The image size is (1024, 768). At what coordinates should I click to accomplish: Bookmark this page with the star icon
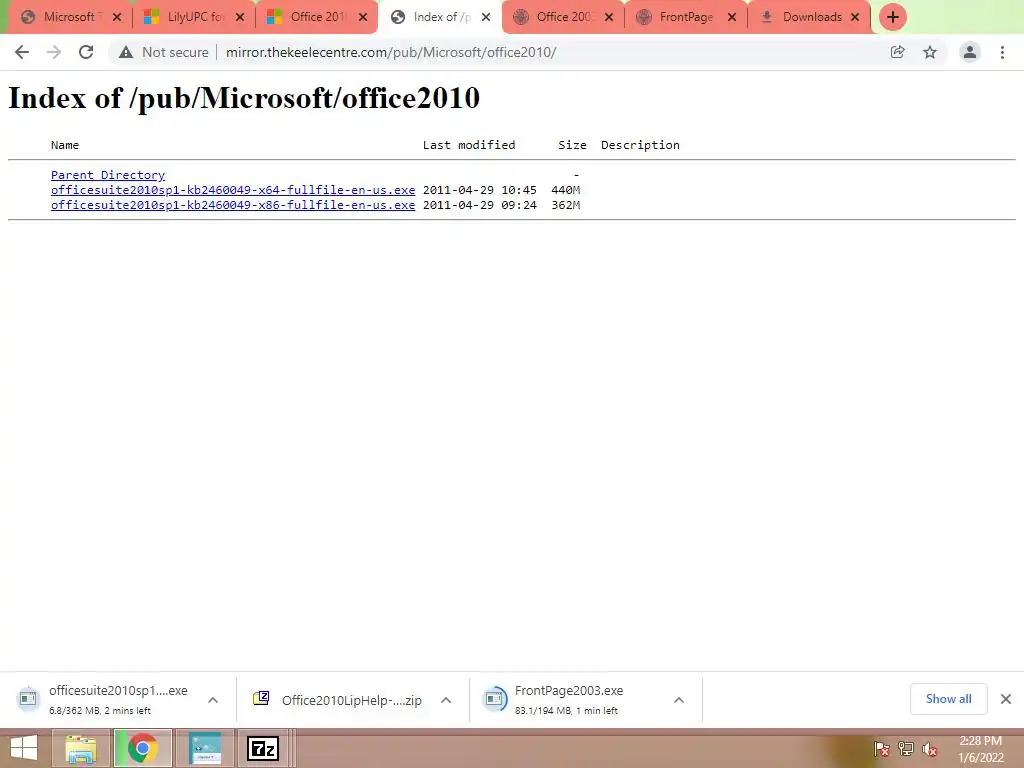pyautogui.click(x=930, y=52)
